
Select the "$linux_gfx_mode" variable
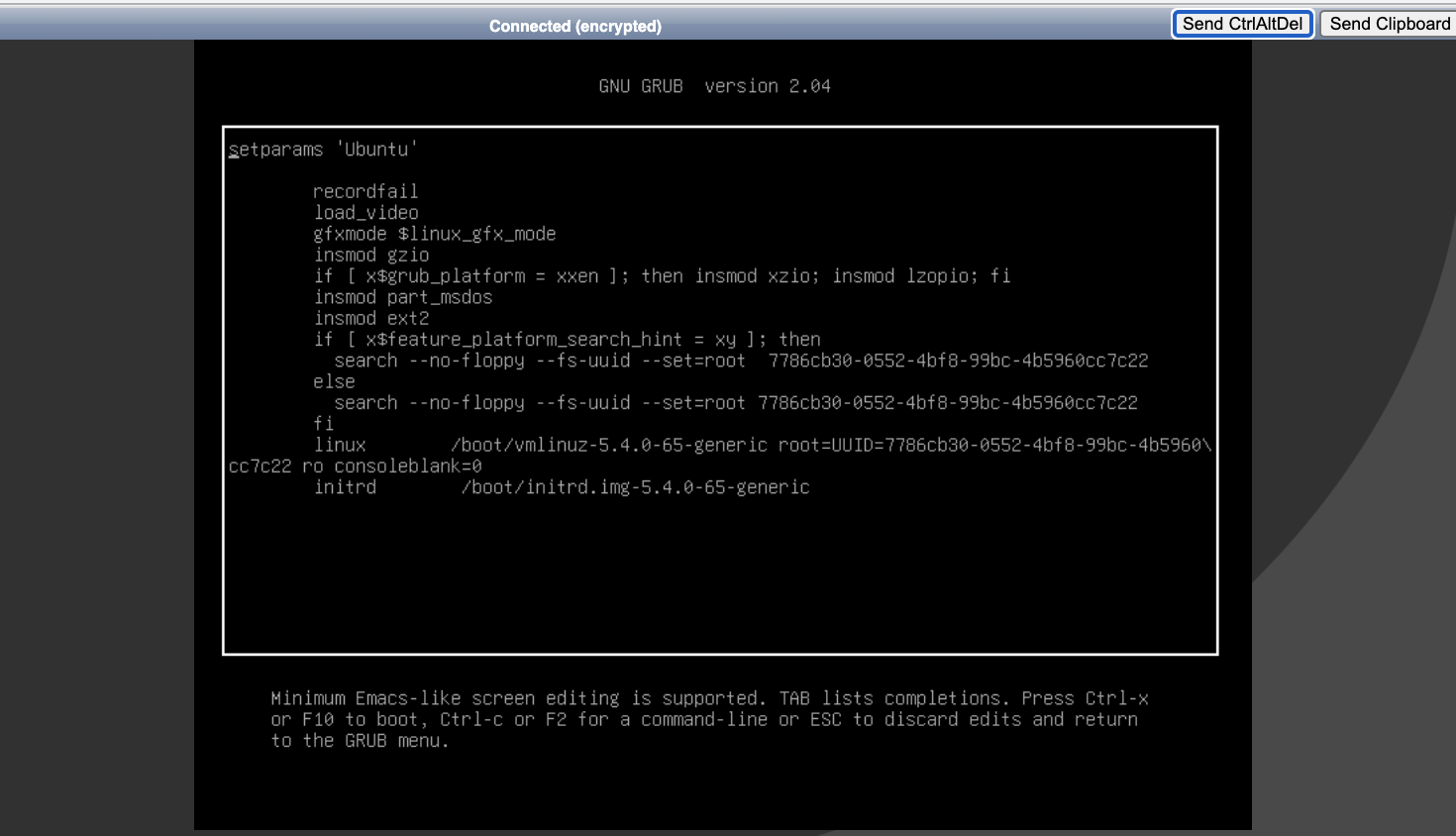click(x=476, y=234)
